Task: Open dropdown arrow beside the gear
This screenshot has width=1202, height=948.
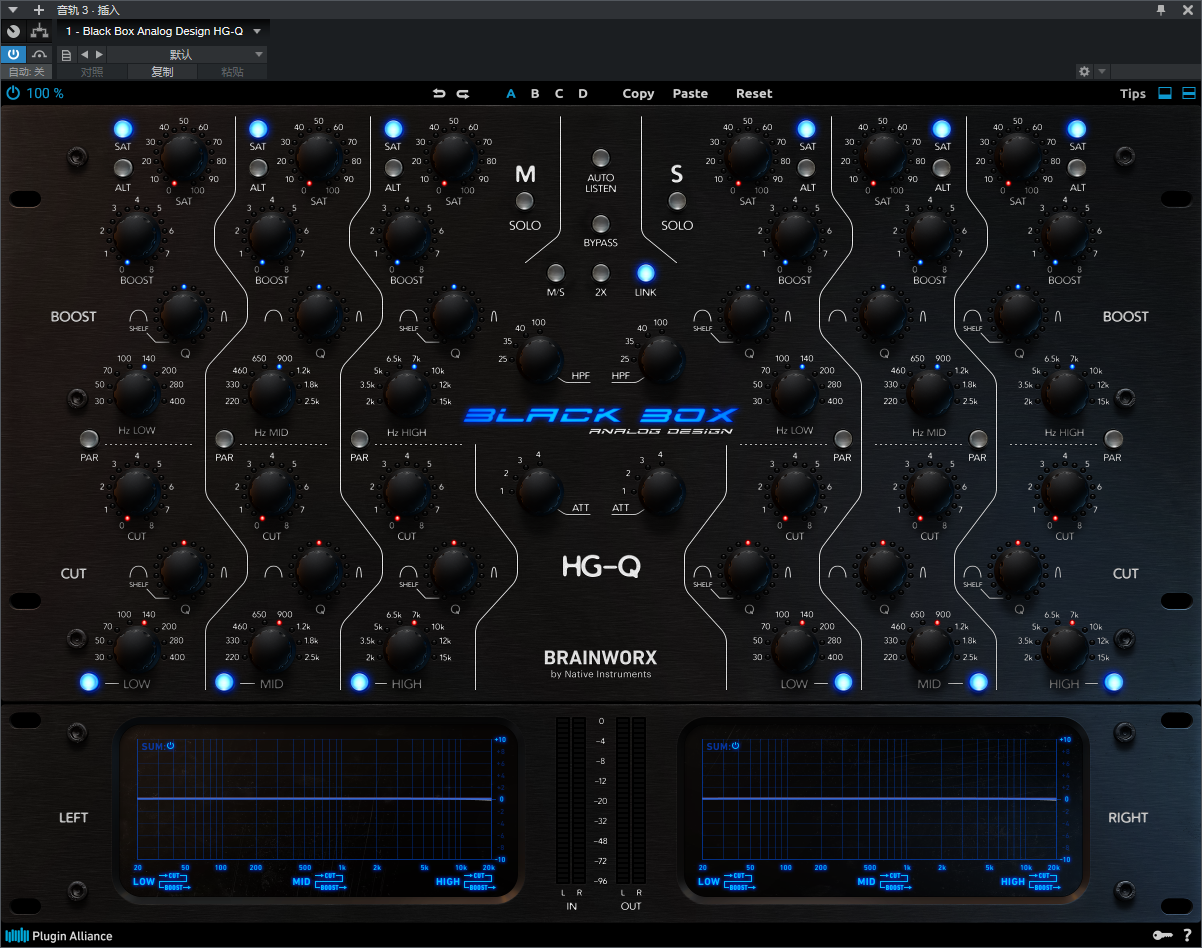Action: 1102,72
